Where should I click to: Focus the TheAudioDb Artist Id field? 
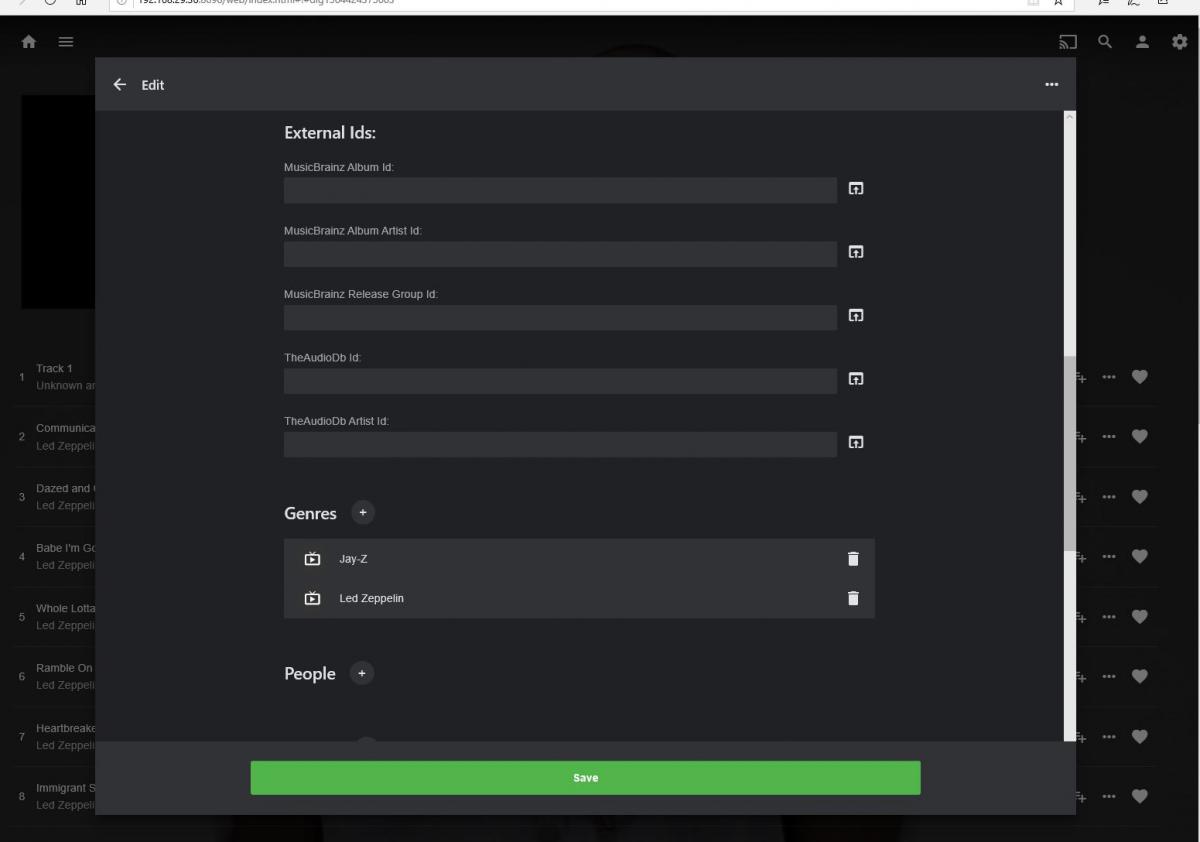560,444
